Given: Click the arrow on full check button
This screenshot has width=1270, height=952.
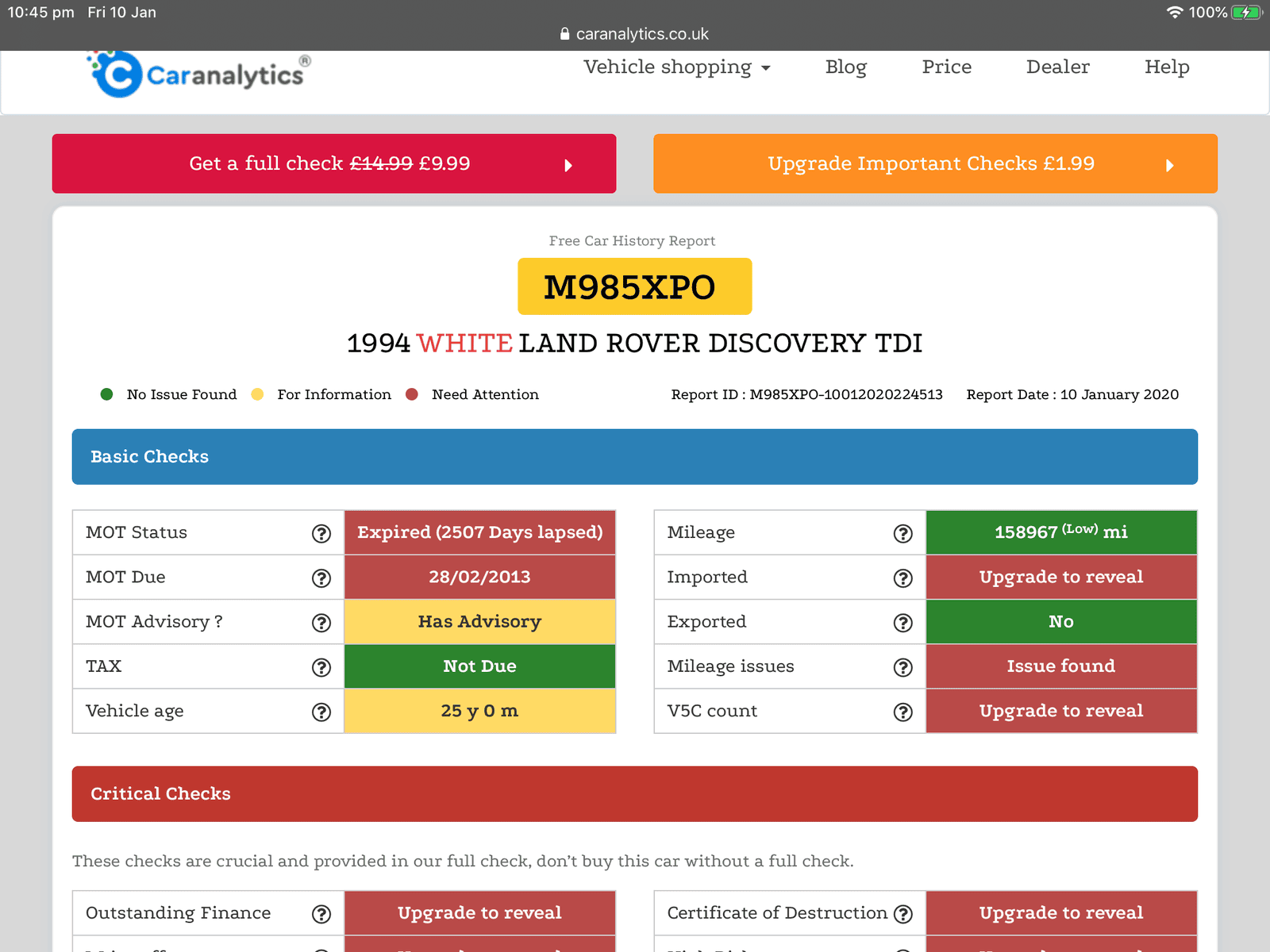Looking at the screenshot, I should click(568, 165).
